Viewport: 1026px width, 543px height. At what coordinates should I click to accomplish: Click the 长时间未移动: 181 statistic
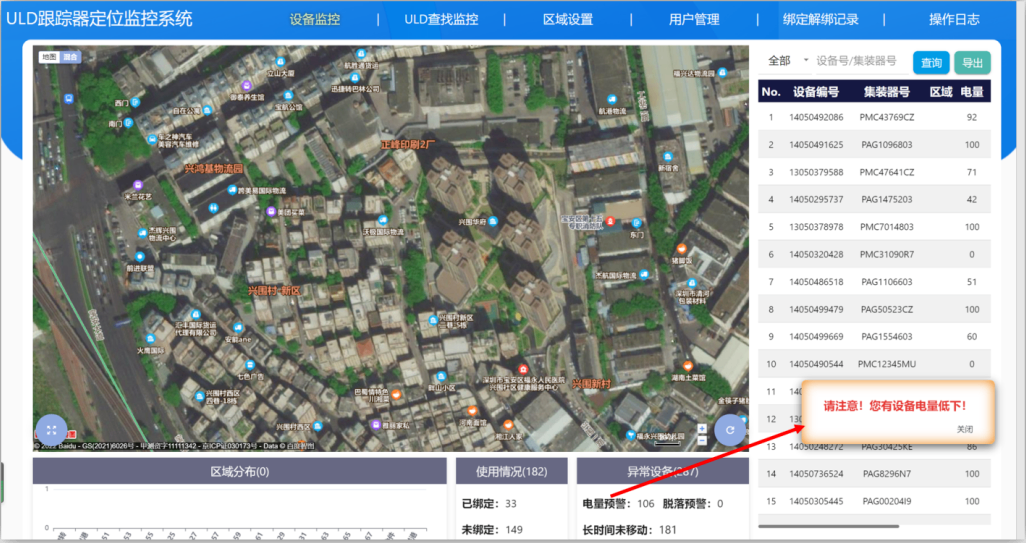point(629,530)
